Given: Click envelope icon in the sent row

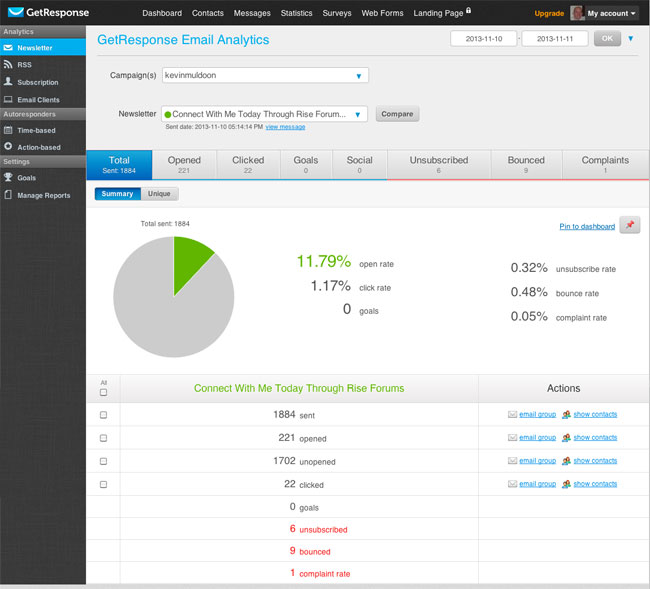Looking at the screenshot, I should [512, 414].
